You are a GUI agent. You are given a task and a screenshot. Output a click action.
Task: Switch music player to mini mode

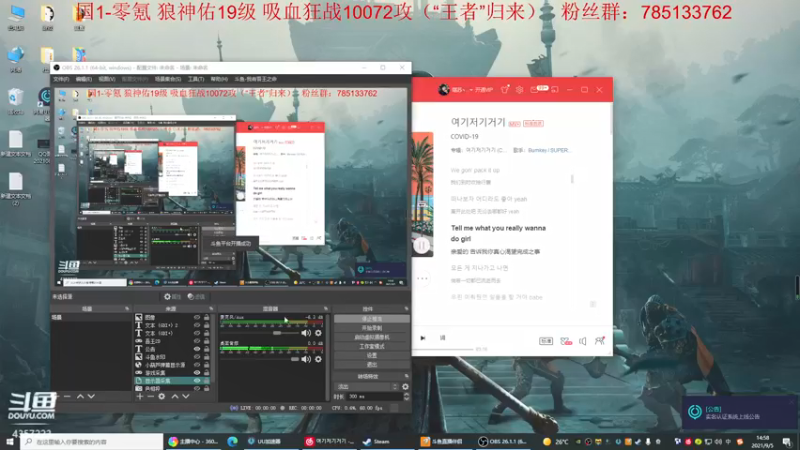(555, 90)
